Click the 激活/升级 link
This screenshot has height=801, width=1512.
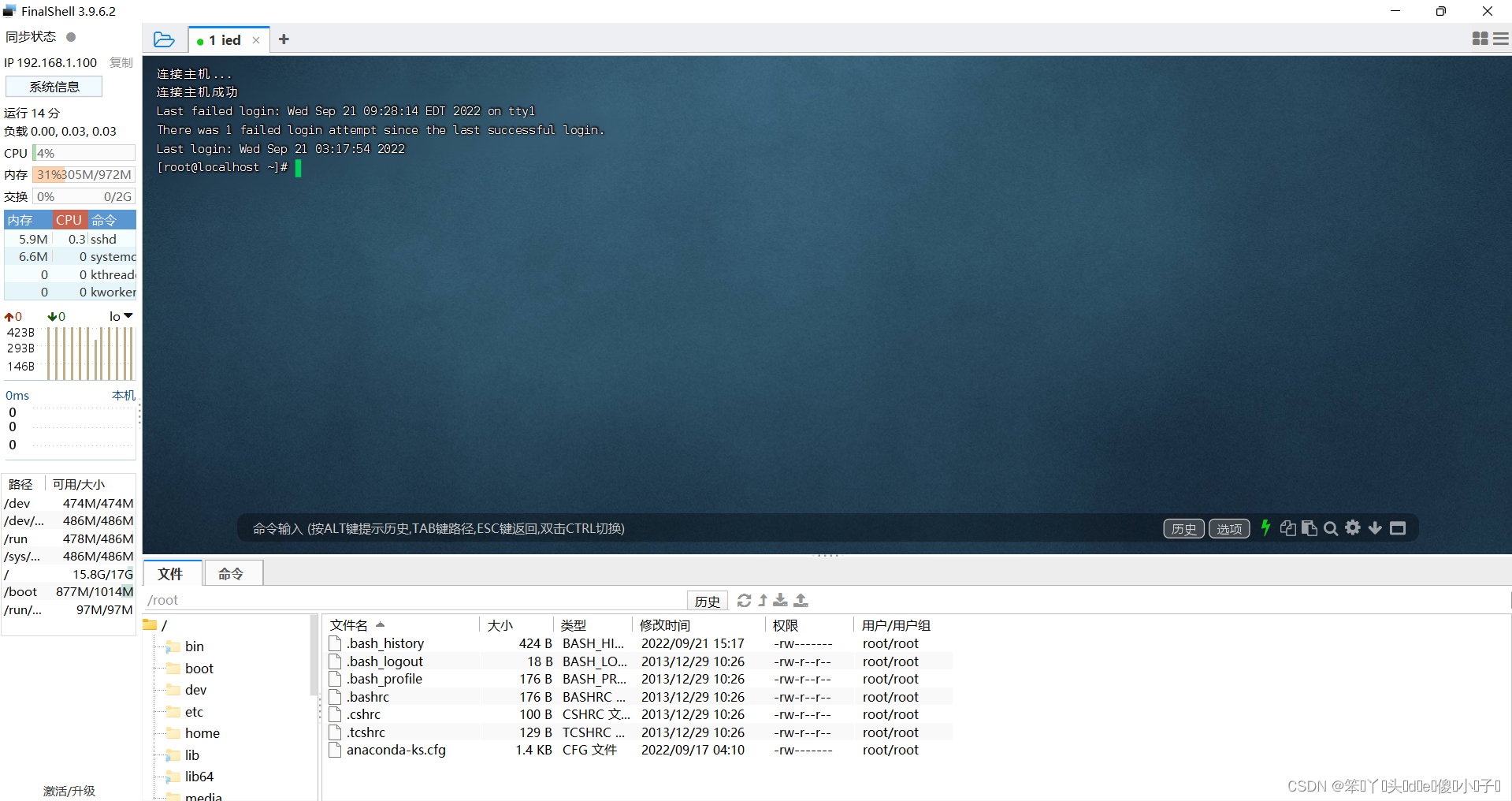[x=69, y=791]
